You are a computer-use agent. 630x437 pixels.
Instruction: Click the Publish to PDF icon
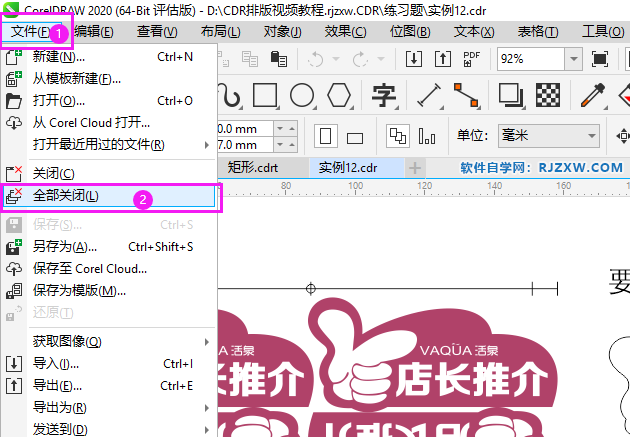[x=472, y=59]
